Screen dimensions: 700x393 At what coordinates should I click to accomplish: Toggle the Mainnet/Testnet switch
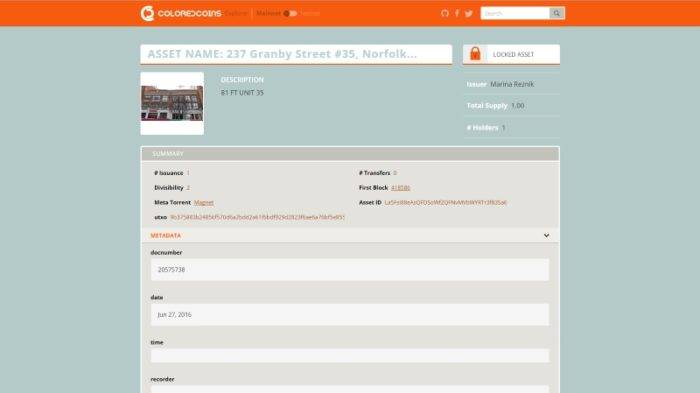tap(290, 13)
